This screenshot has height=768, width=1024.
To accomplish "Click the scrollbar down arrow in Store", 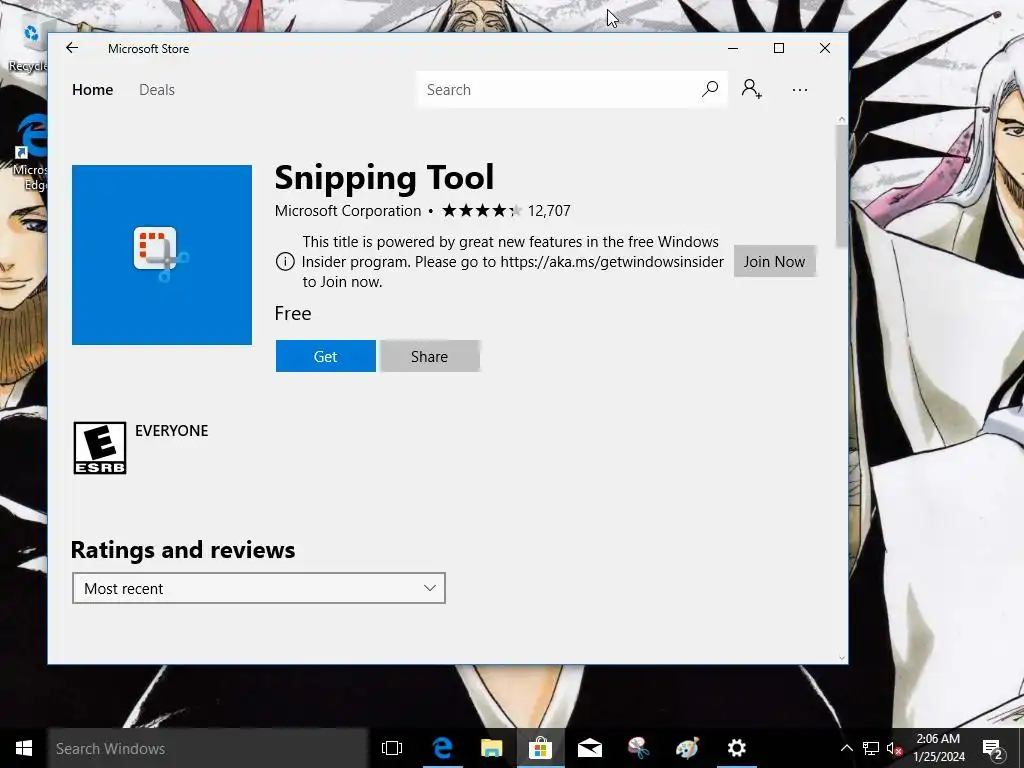I will 841,658.
